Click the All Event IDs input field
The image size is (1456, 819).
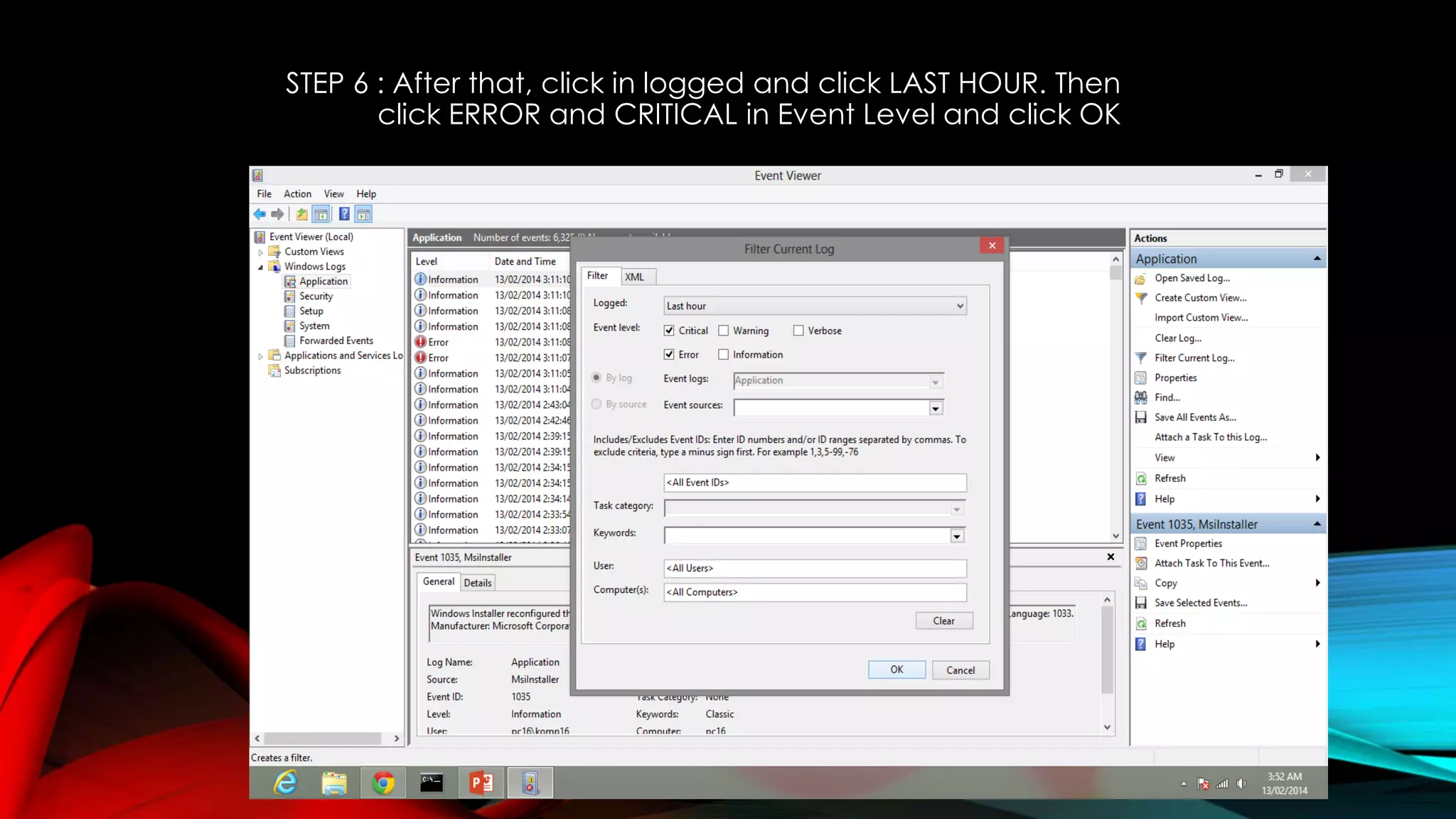pyautogui.click(x=815, y=483)
